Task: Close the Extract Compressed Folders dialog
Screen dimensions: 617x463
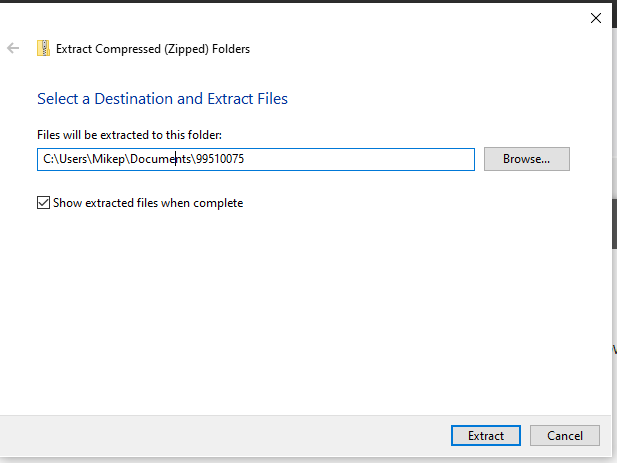Action: (596, 18)
